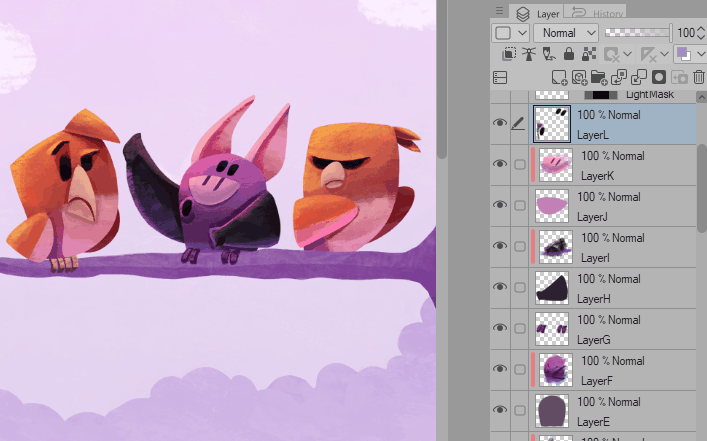Click the layer opacity slider

(637, 33)
